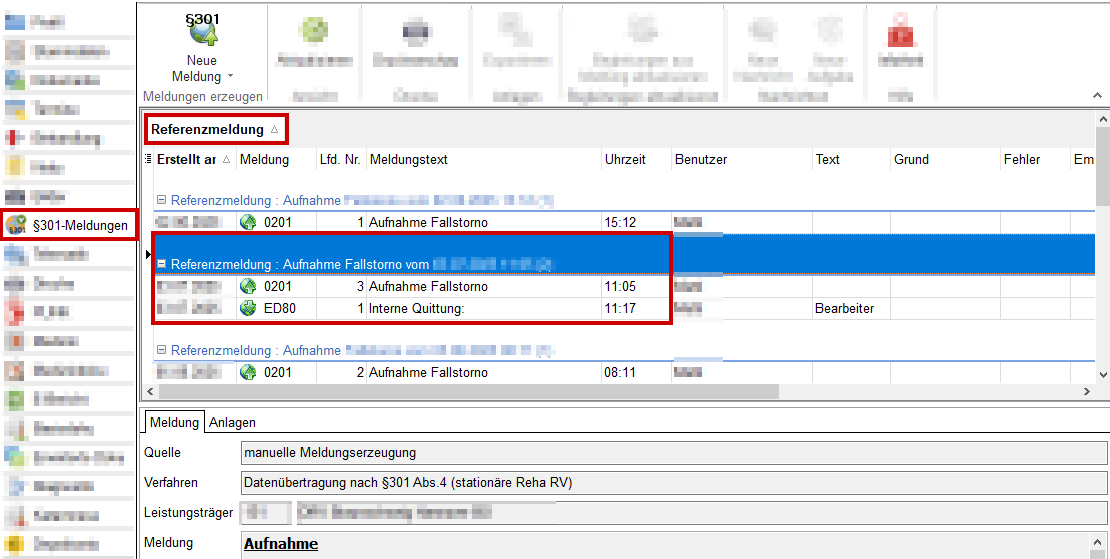The width and height of the screenshot is (1110, 559).
Task: Collapse the highlighted Aufnahme Fallstorno group
Action: (x=162, y=265)
